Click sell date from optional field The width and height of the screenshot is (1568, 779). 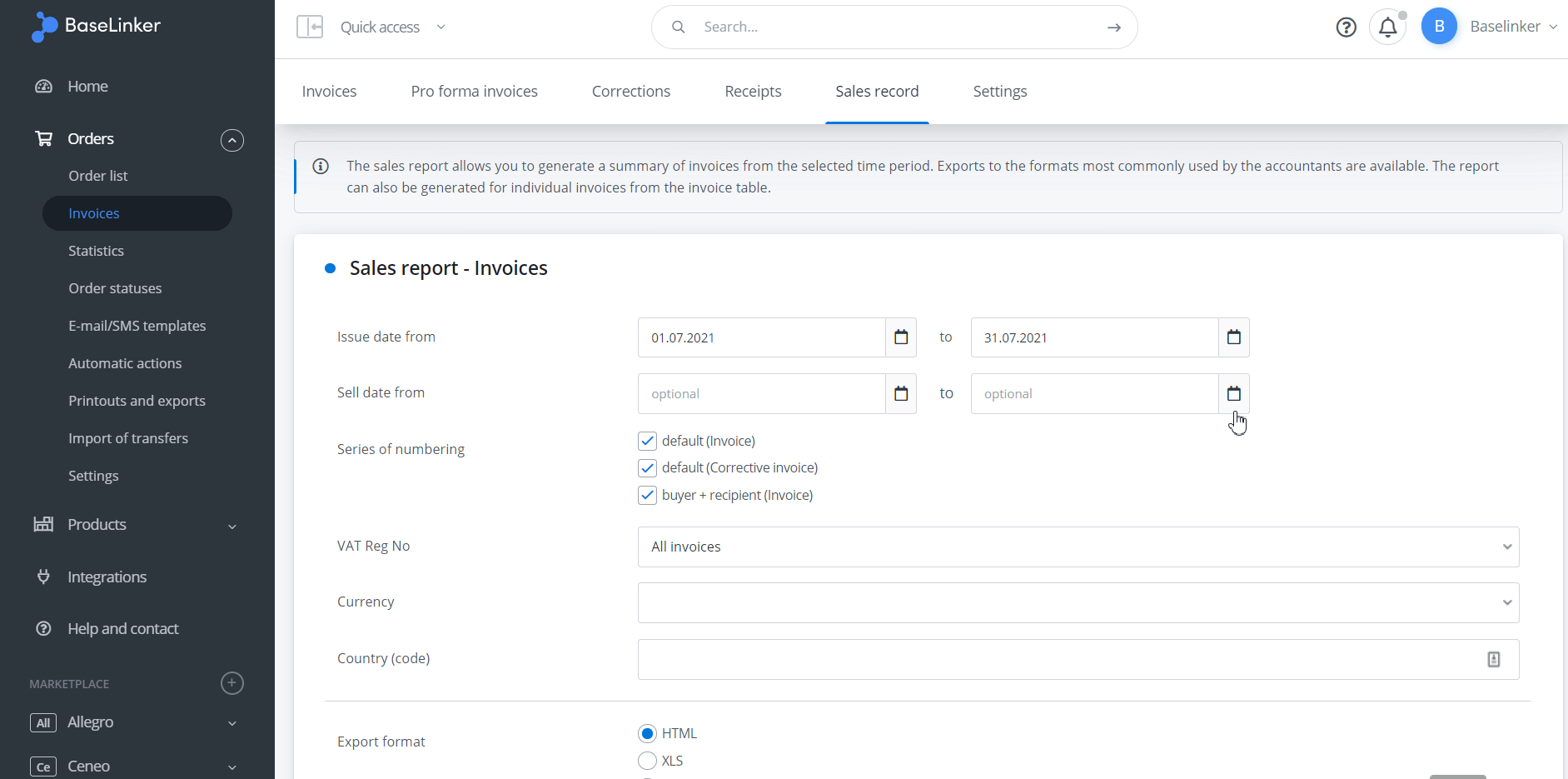[x=762, y=393]
